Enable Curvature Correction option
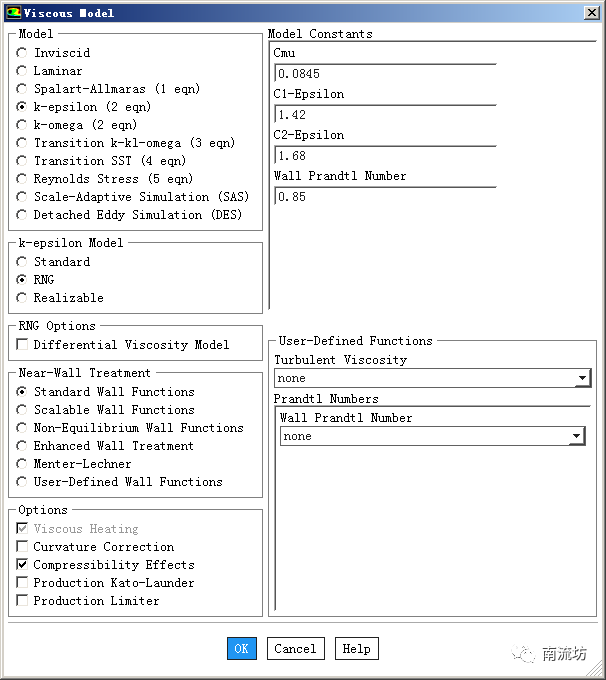606x680 pixels. [23, 547]
